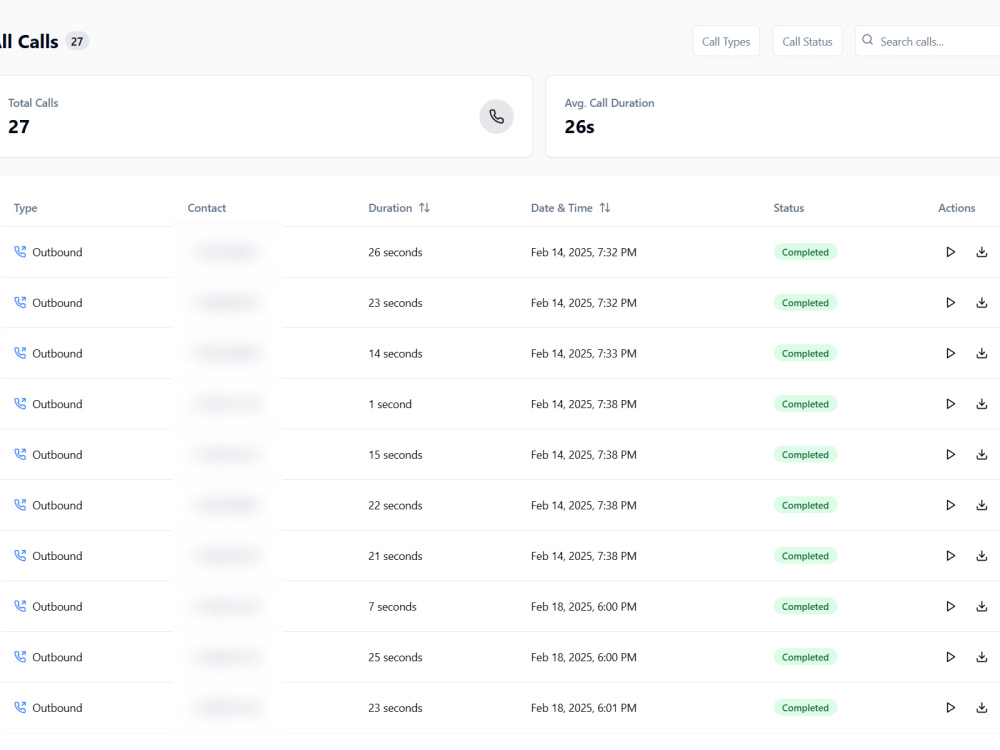Open the Call Status filter dropdown

click(807, 41)
